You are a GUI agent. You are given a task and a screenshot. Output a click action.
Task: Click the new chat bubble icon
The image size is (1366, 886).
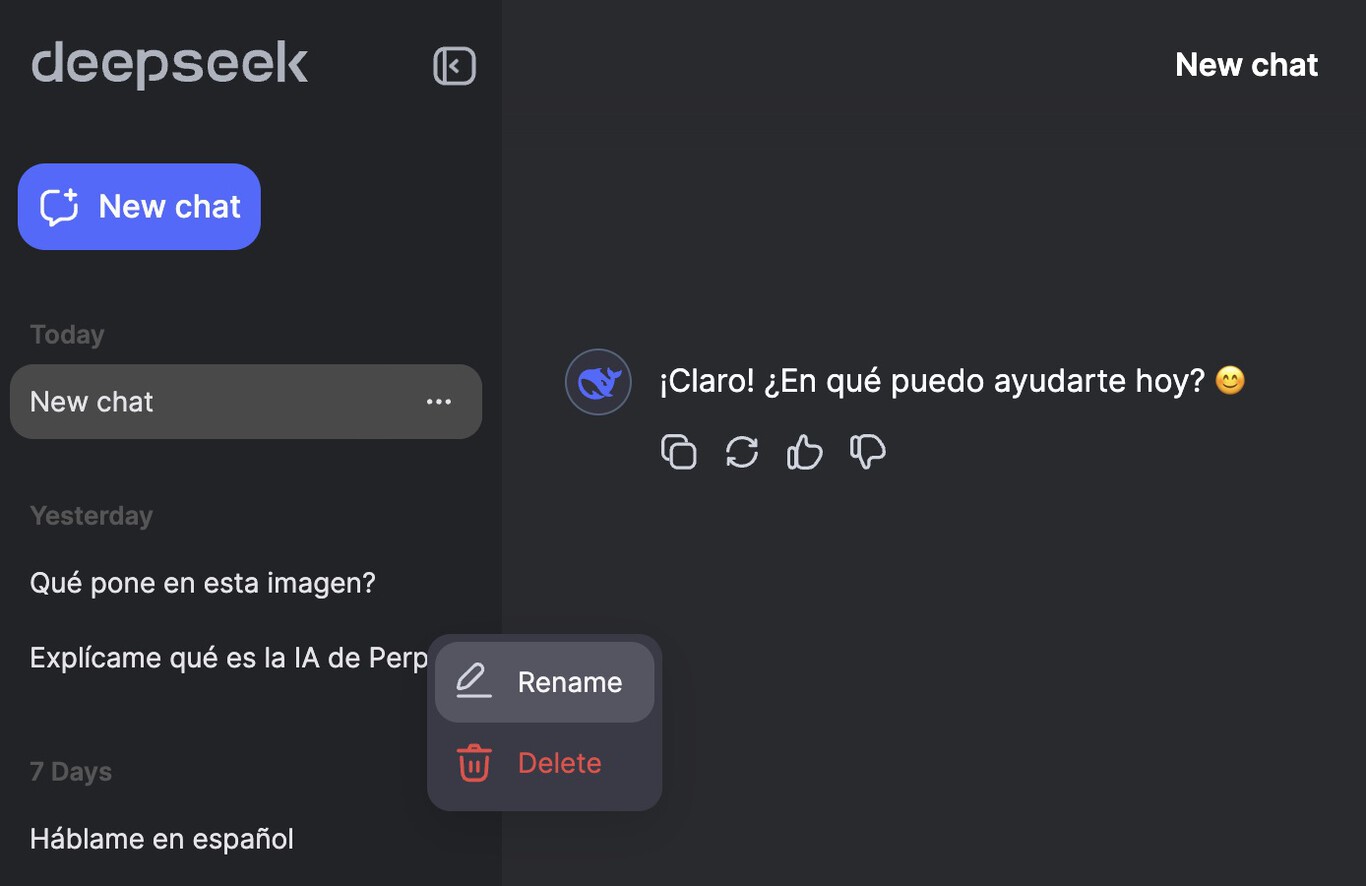(60, 206)
